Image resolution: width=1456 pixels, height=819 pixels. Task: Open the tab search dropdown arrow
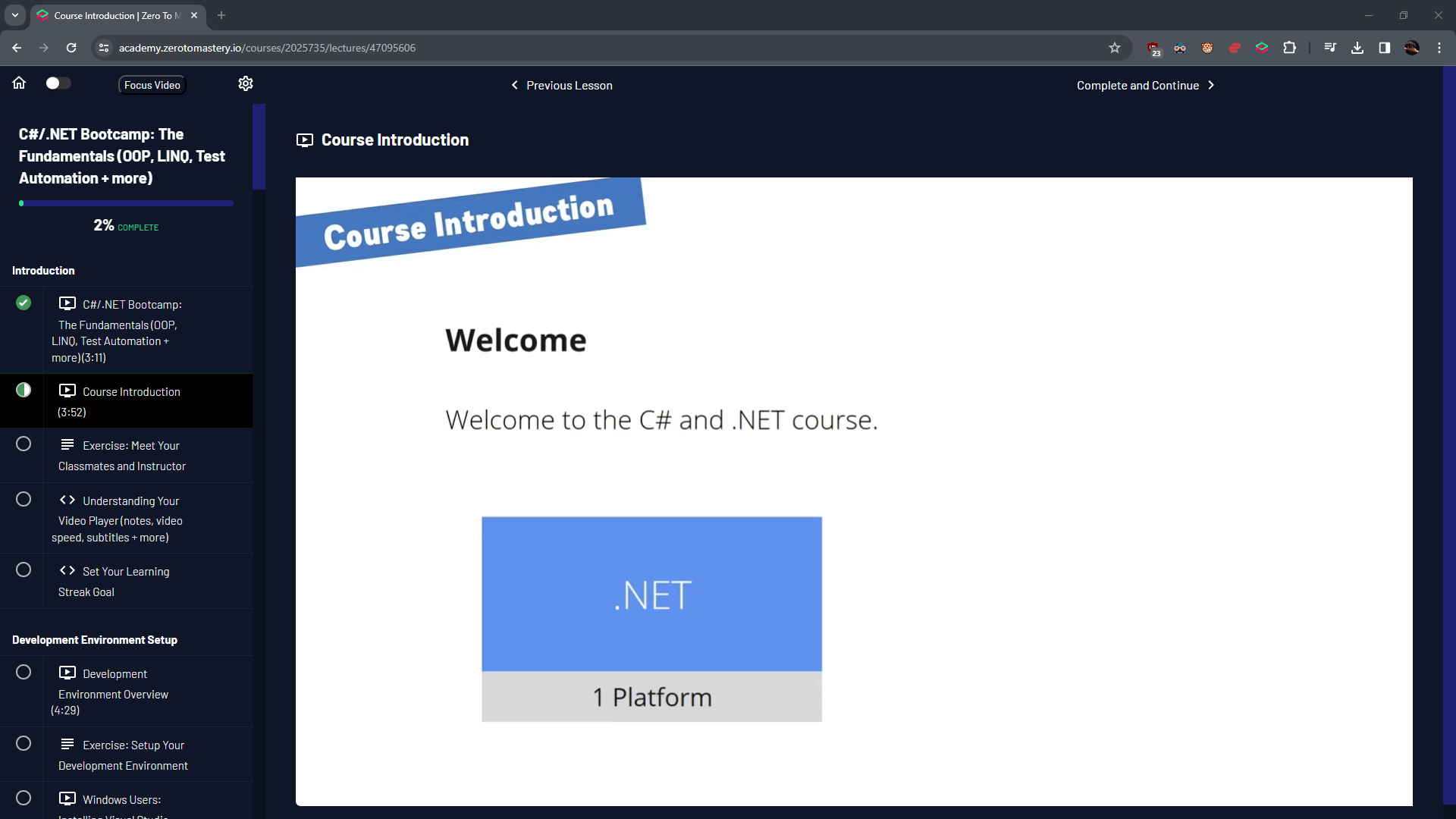pyautogui.click(x=14, y=15)
